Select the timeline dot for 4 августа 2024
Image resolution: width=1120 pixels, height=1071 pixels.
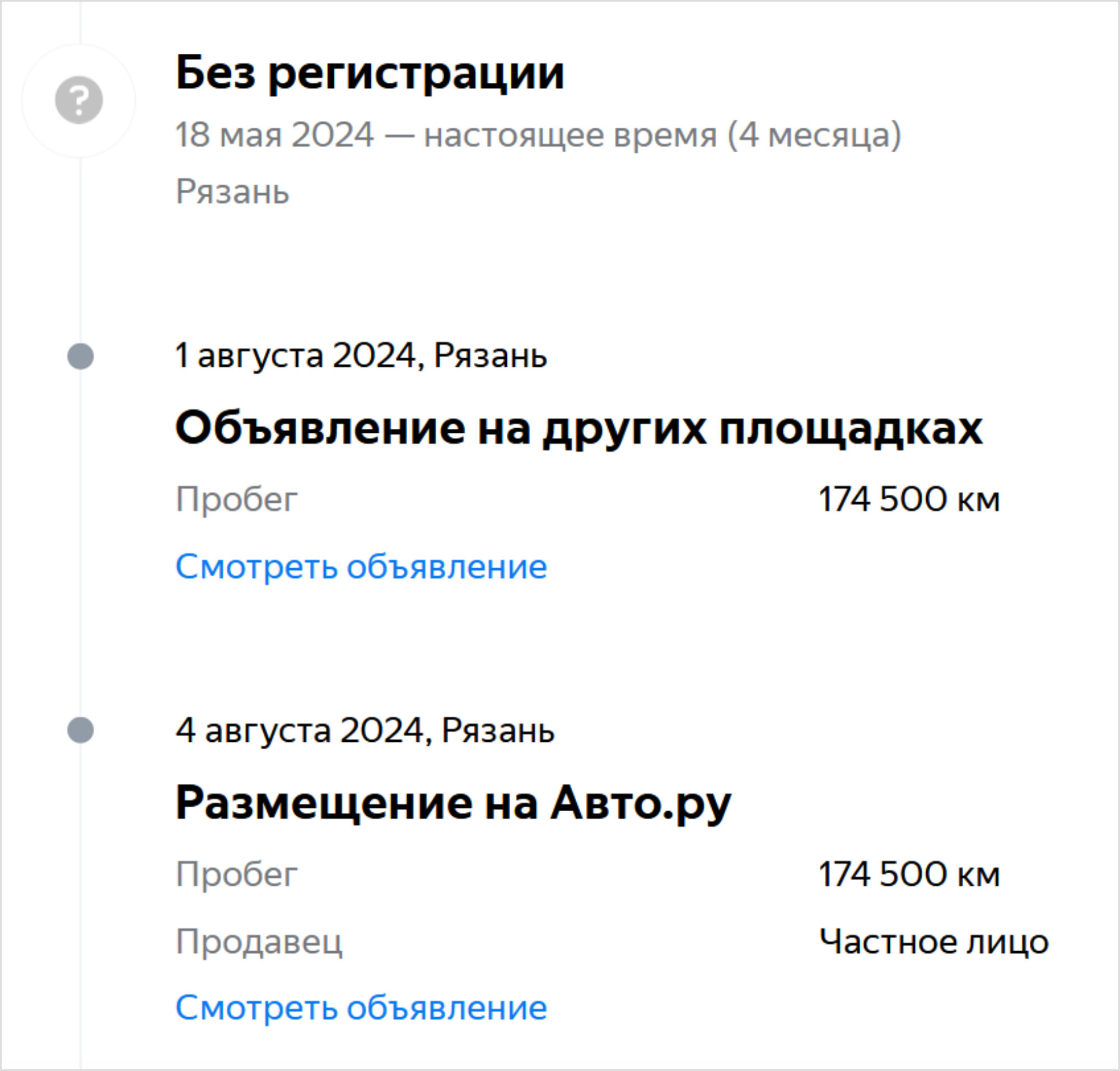[x=81, y=730]
